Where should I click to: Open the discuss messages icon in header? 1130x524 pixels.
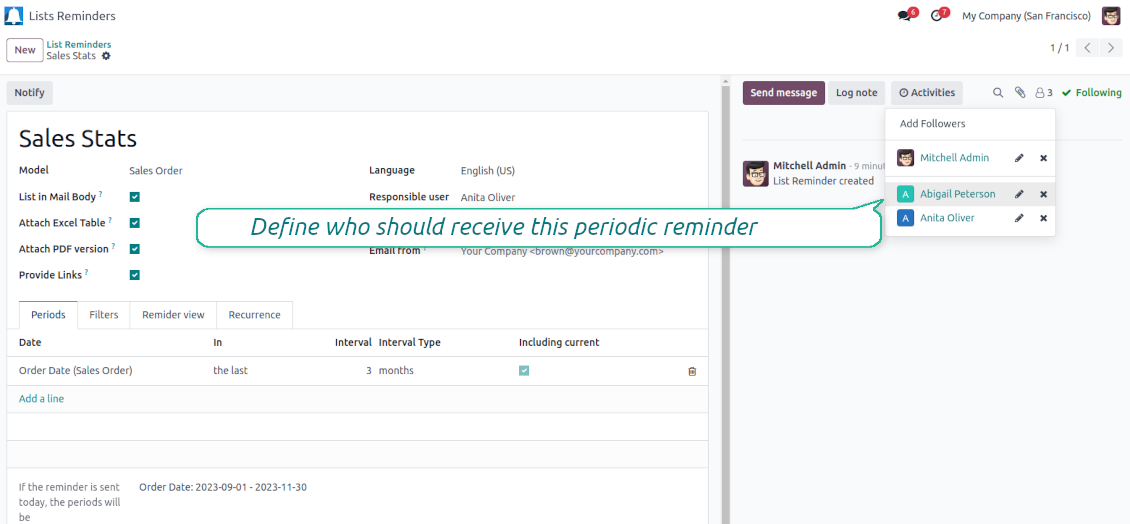[905, 16]
